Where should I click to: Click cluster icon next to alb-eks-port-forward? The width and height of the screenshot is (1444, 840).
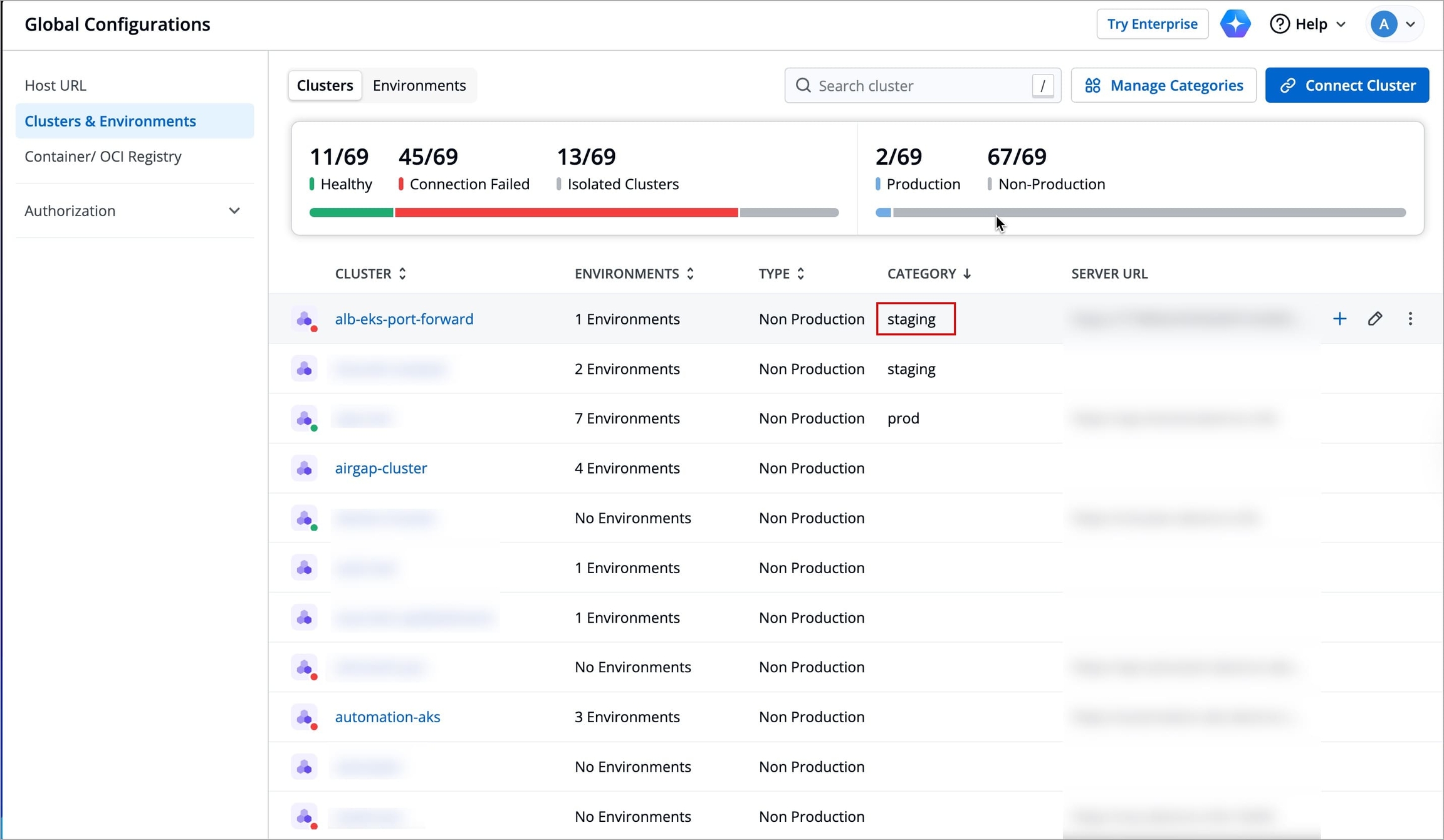coord(305,319)
